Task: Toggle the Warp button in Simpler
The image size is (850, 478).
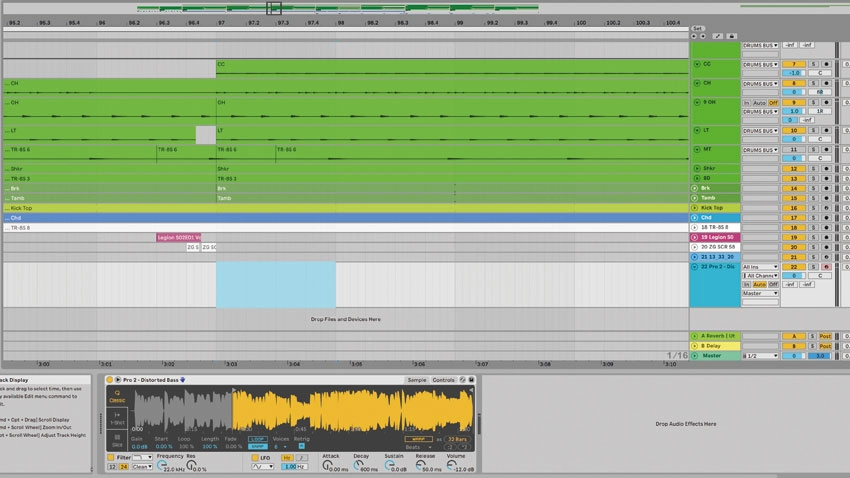Action: 418,439
